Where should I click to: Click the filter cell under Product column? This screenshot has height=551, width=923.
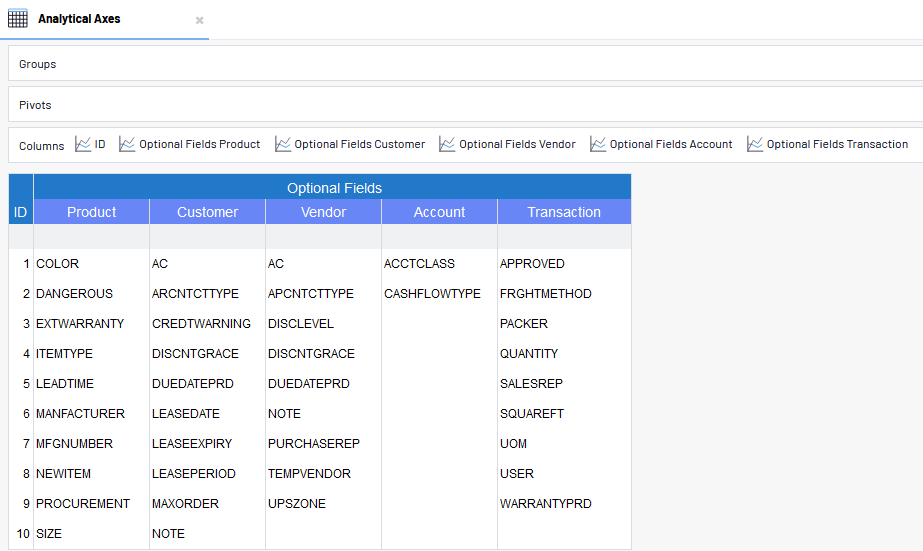tap(91, 237)
